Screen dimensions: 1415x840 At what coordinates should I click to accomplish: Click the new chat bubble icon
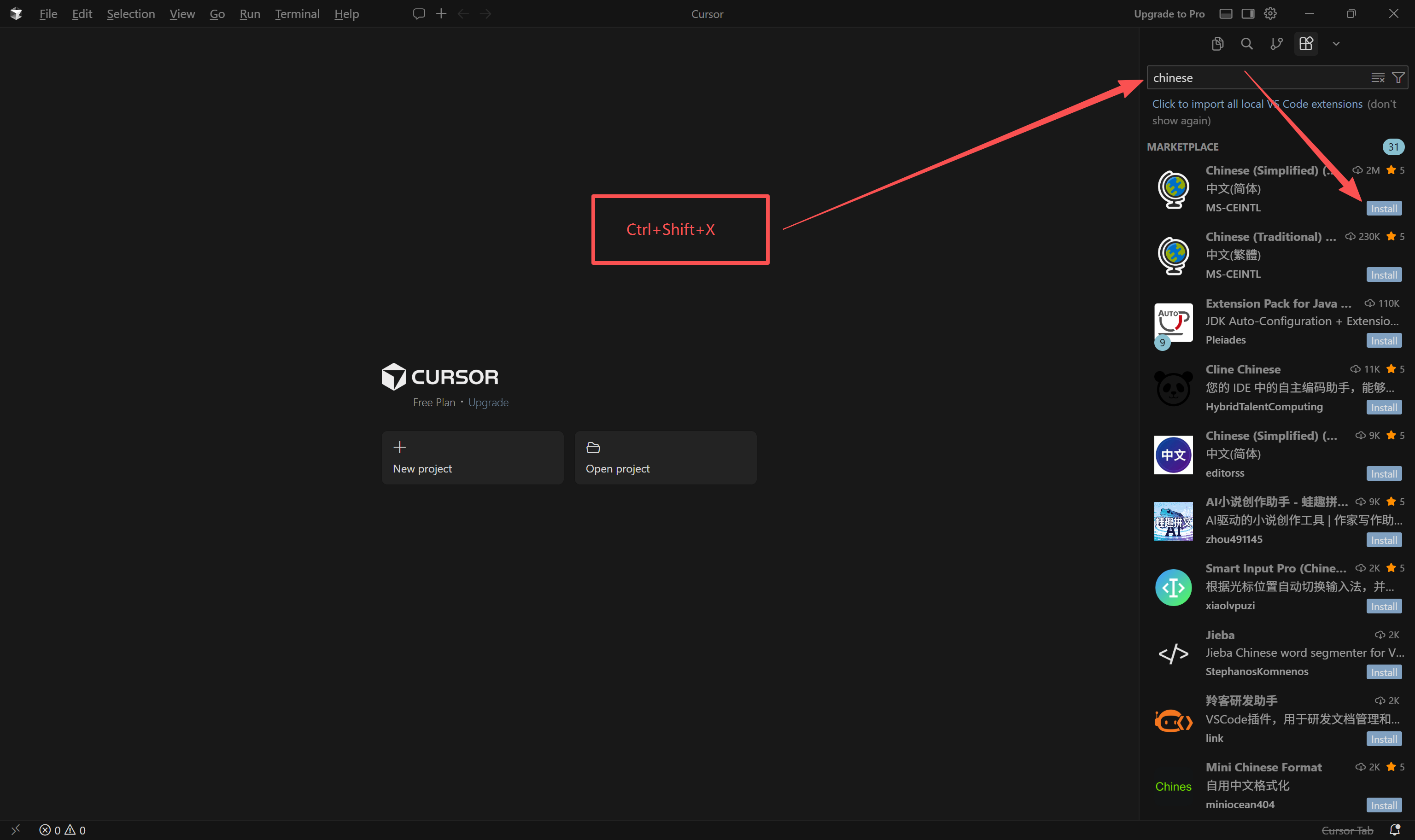pos(418,13)
